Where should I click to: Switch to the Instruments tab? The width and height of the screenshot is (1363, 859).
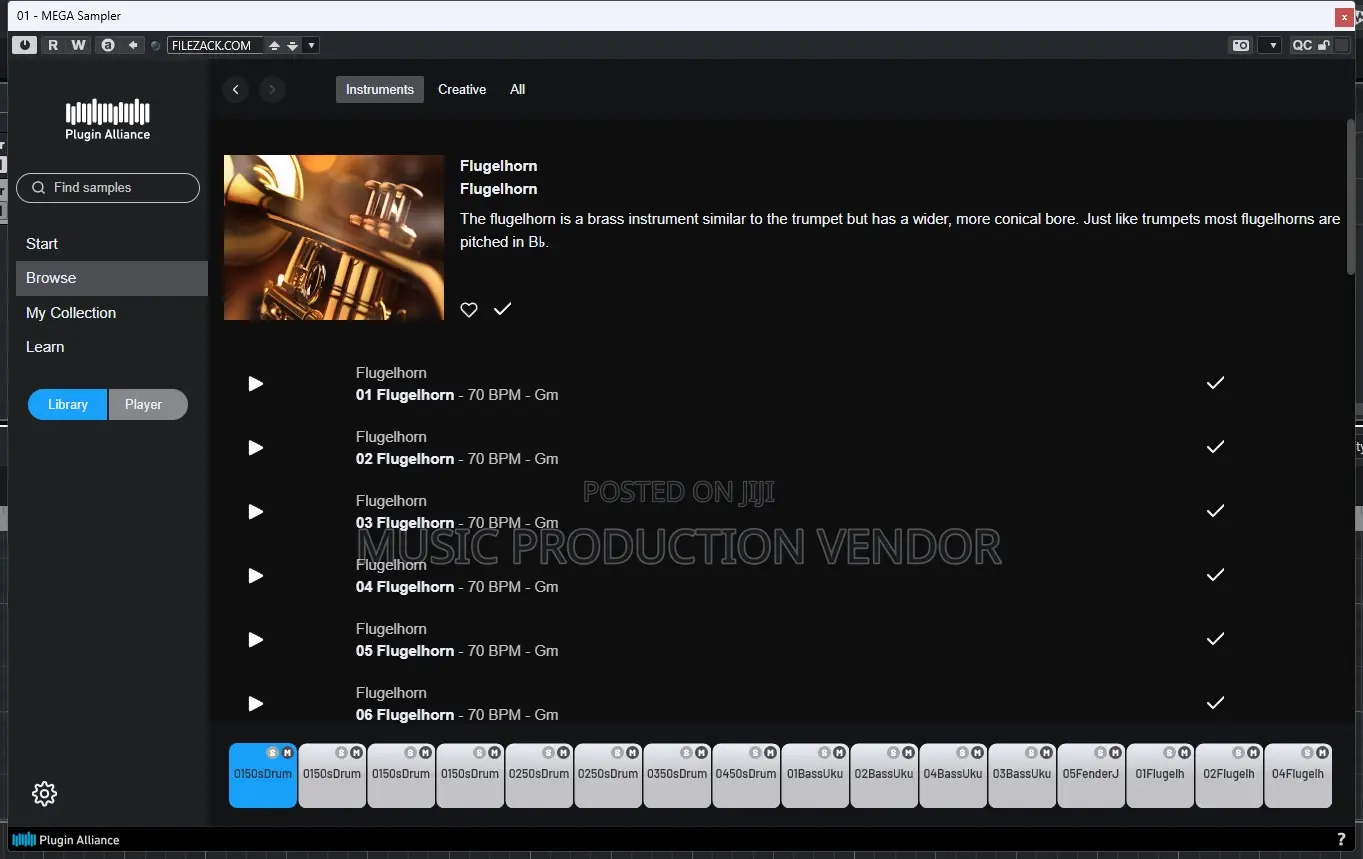[380, 89]
